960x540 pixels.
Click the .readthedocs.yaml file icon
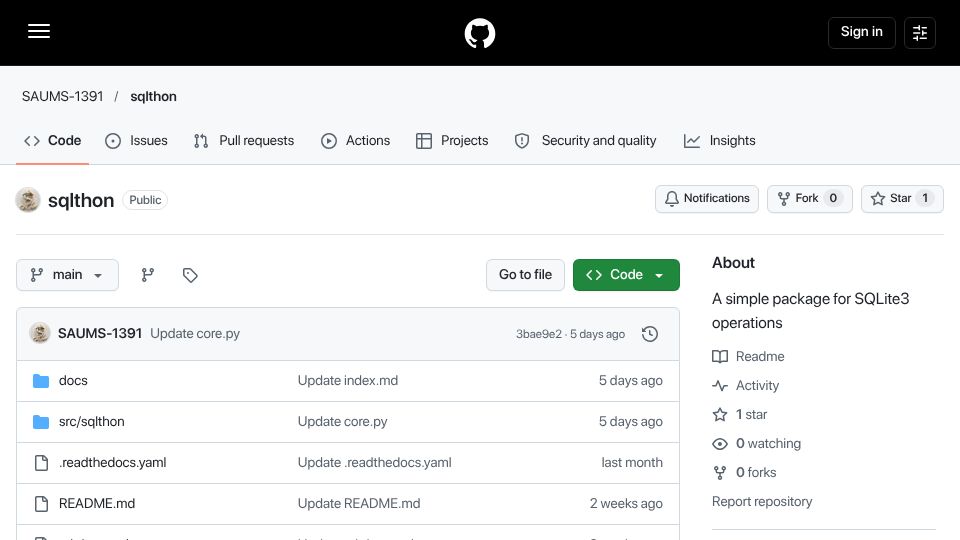[x=41, y=463]
